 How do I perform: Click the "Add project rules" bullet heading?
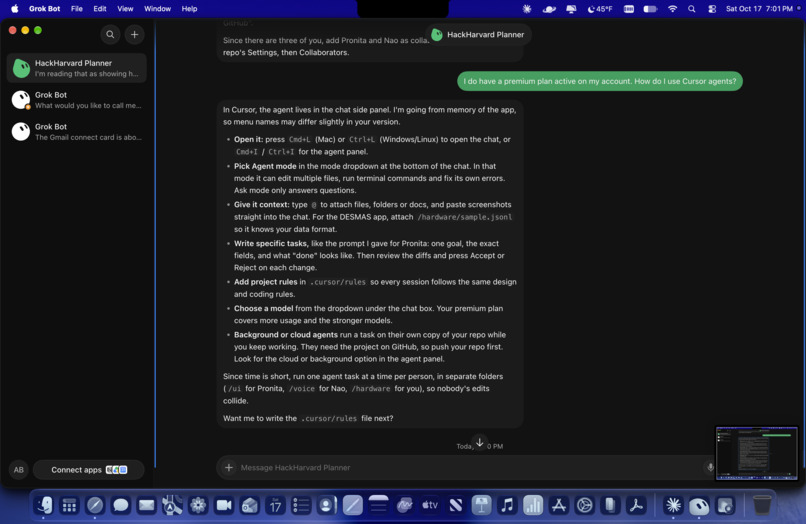pos(266,282)
